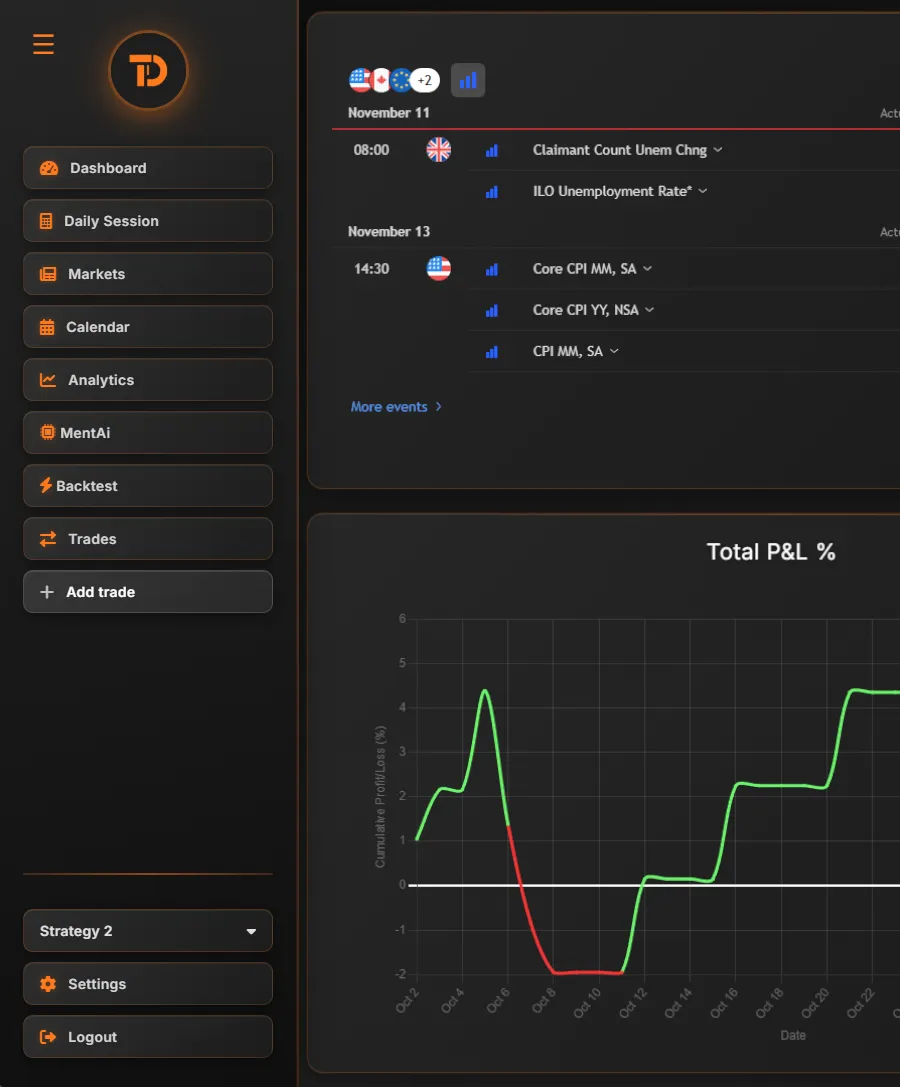This screenshot has height=1087, width=900.
Task: Expand ILO Unemployment Rate event
Action: [x=620, y=191]
